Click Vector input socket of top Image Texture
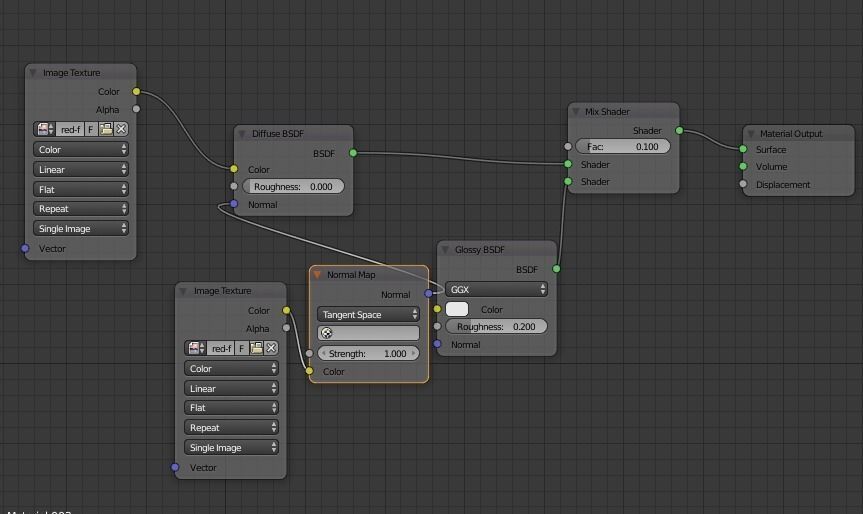The width and height of the screenshot is (863, 514). pos(25,248)
